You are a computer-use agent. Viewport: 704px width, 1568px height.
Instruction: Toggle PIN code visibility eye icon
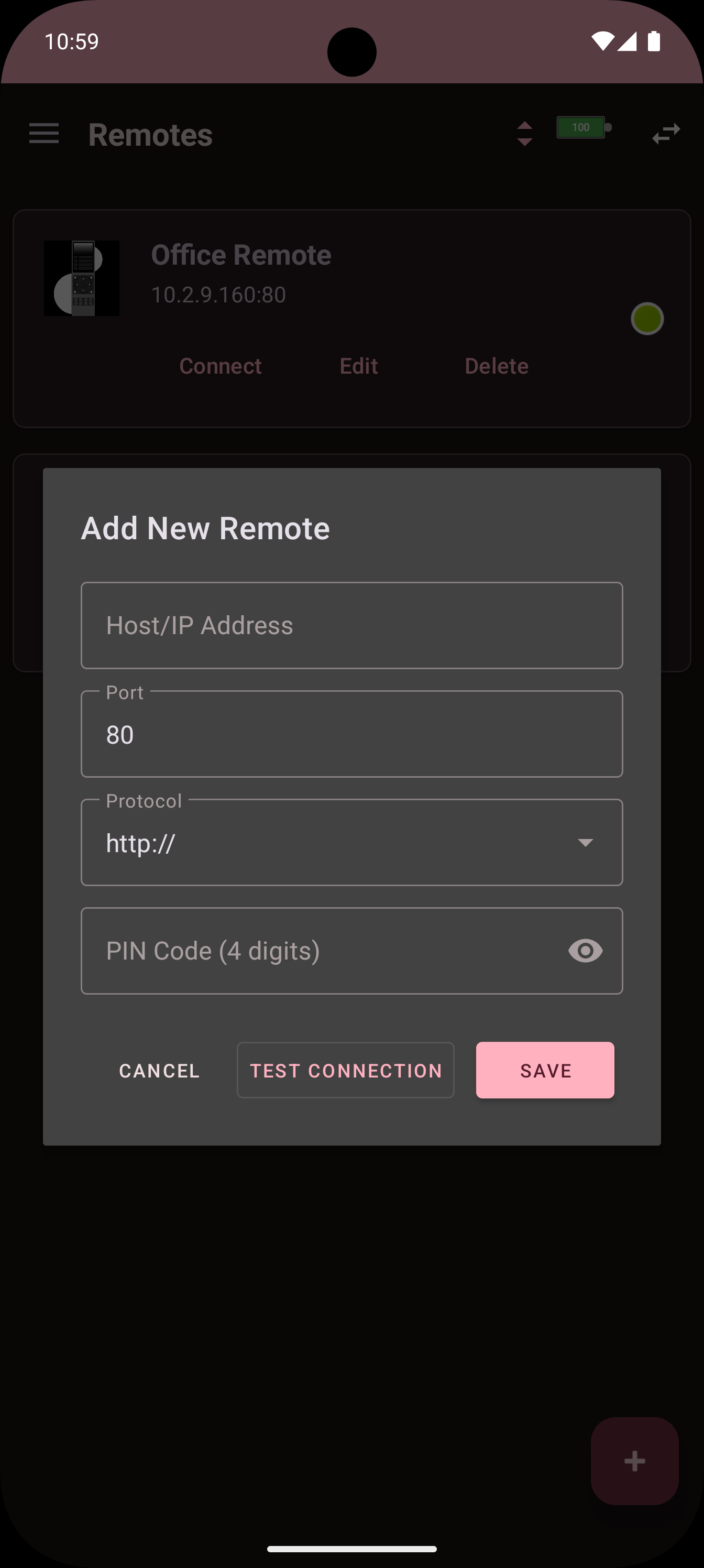point(585,951)
